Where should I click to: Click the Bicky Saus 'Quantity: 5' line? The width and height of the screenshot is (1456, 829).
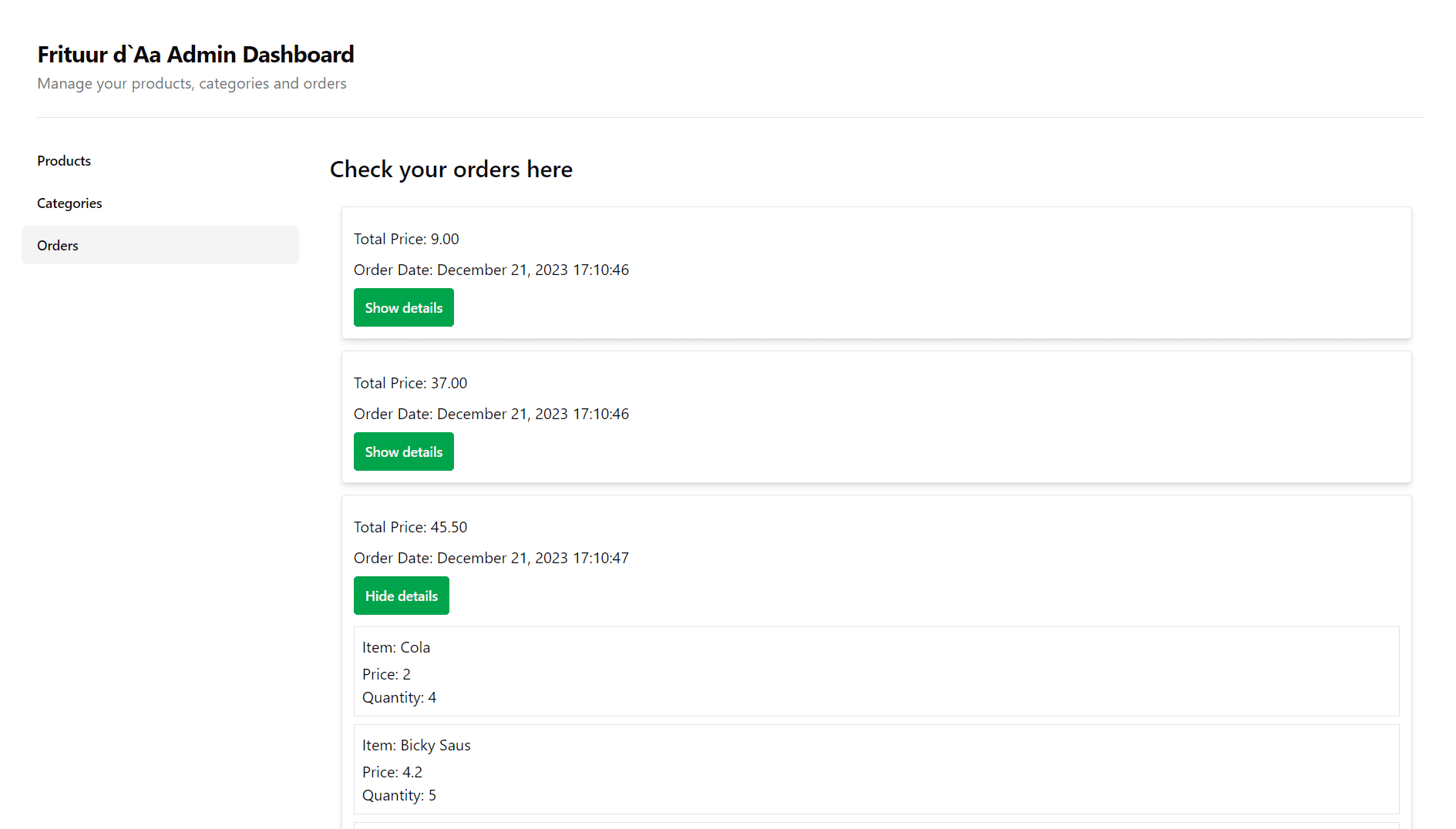pyautogui.click(x=399, y=796)
